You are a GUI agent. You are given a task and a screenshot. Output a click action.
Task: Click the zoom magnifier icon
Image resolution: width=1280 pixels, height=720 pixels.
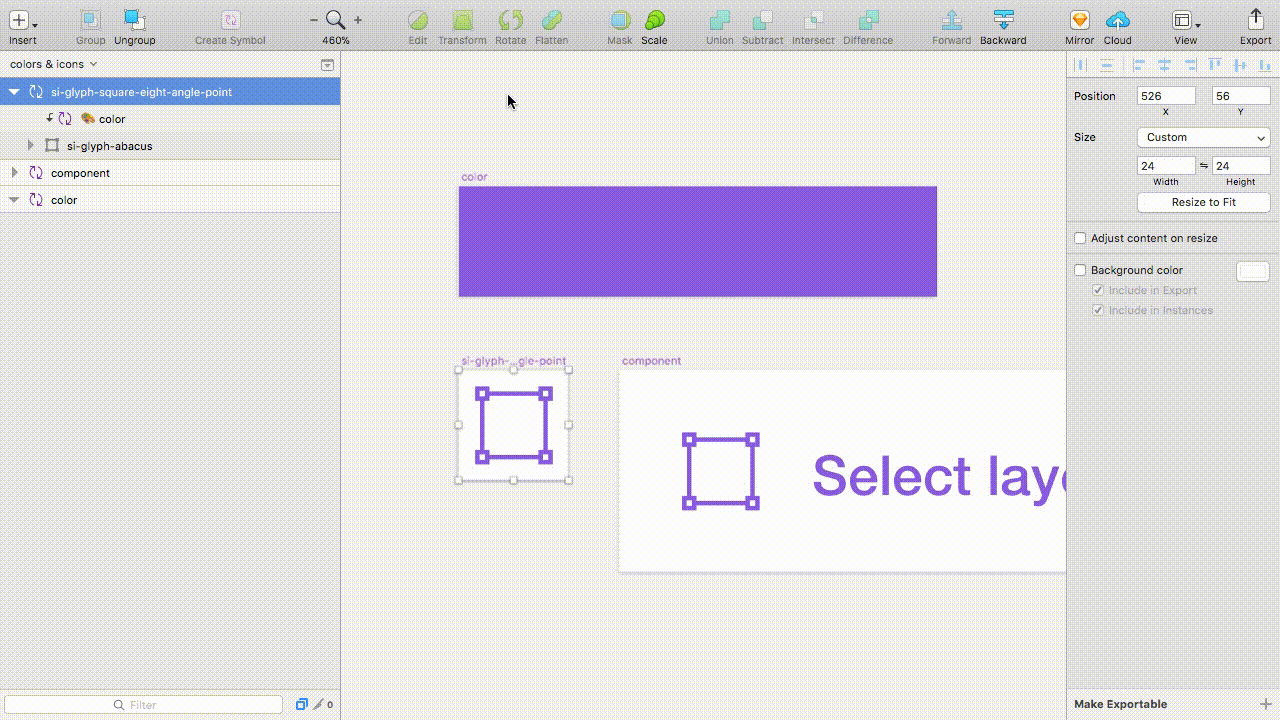tap(336, 20)
